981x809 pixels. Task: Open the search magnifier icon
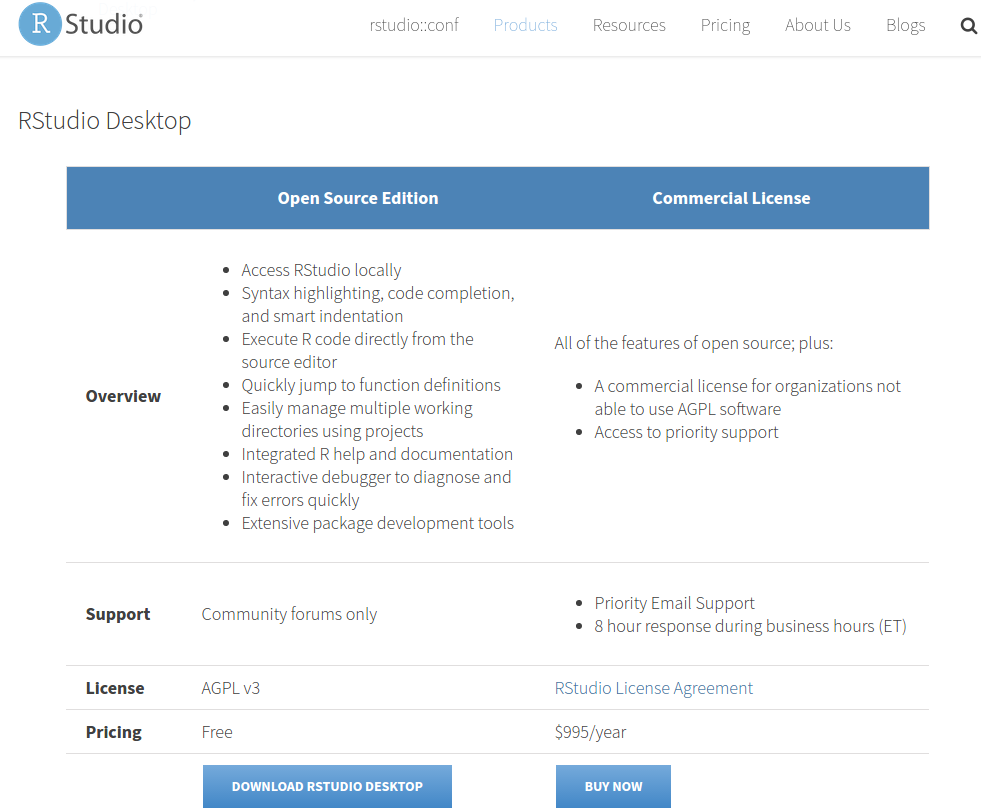tap(968, 26)
